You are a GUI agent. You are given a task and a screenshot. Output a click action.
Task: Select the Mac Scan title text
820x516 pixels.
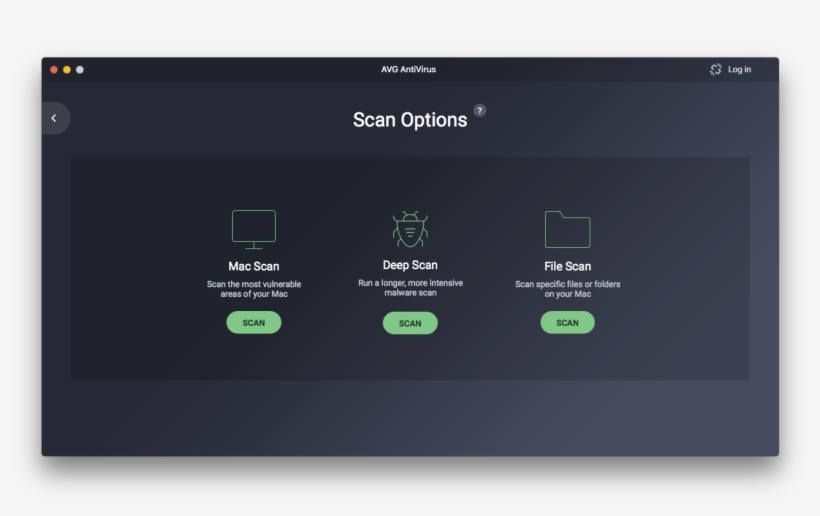(254, 266)
